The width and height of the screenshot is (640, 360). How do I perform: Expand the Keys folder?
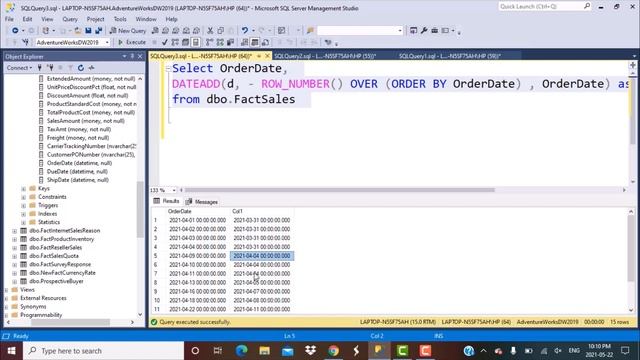pyautogui.click(x=24, y=189)
